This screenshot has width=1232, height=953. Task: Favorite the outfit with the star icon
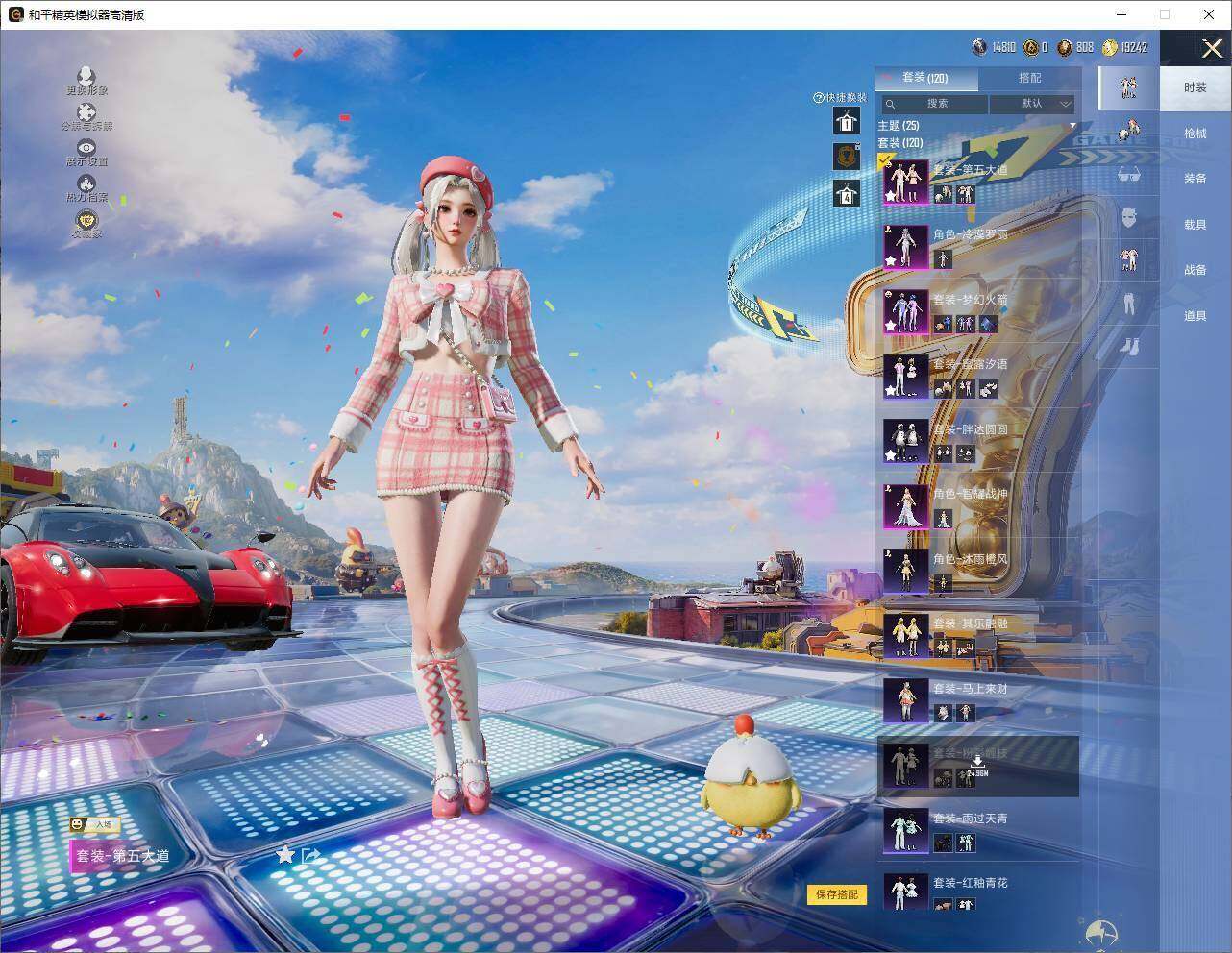point(285,854)
